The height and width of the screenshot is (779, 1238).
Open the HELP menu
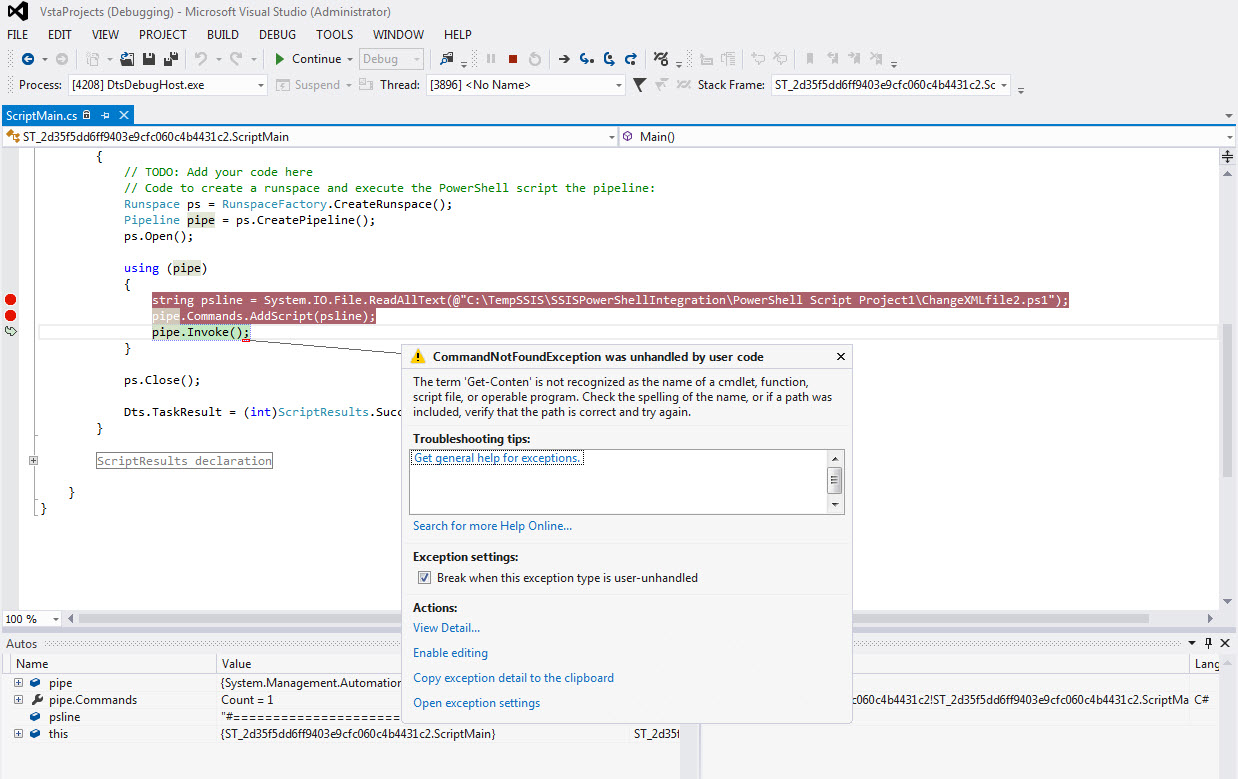(x=458, y=34)
